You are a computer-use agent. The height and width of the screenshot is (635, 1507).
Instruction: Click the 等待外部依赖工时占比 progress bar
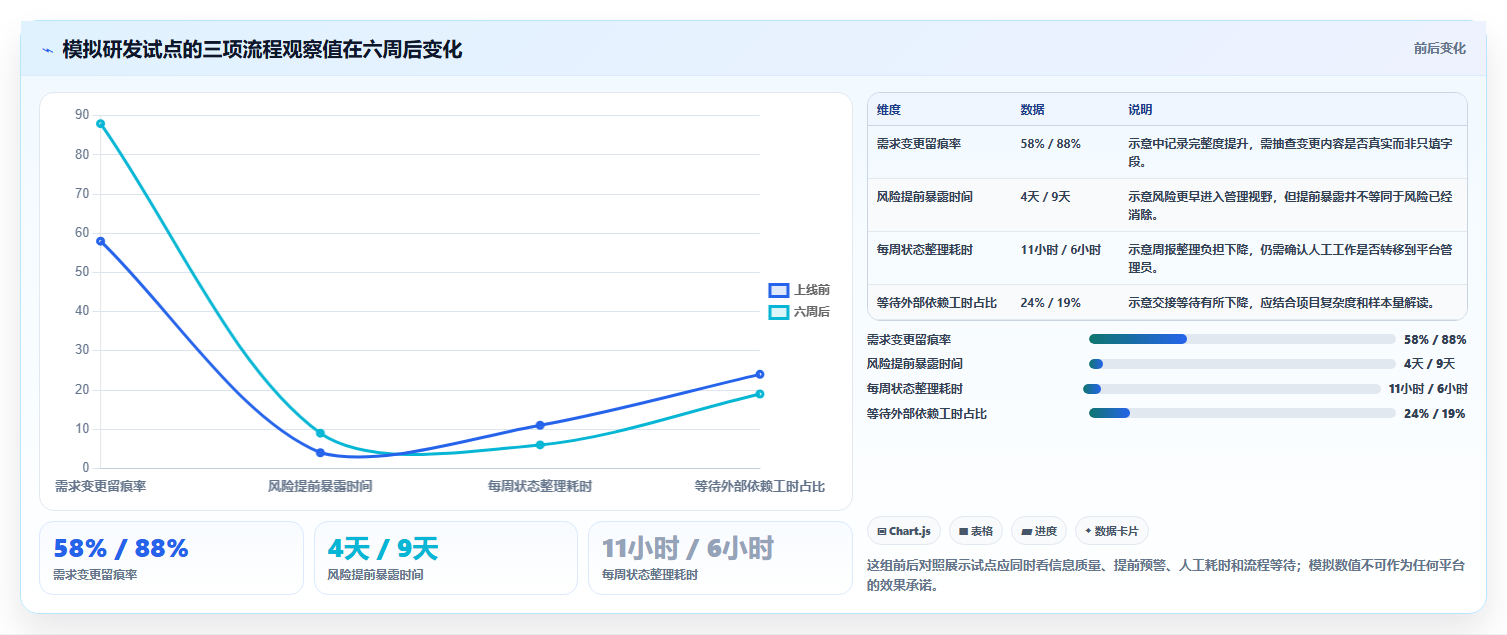click(x=1242, y=413)
